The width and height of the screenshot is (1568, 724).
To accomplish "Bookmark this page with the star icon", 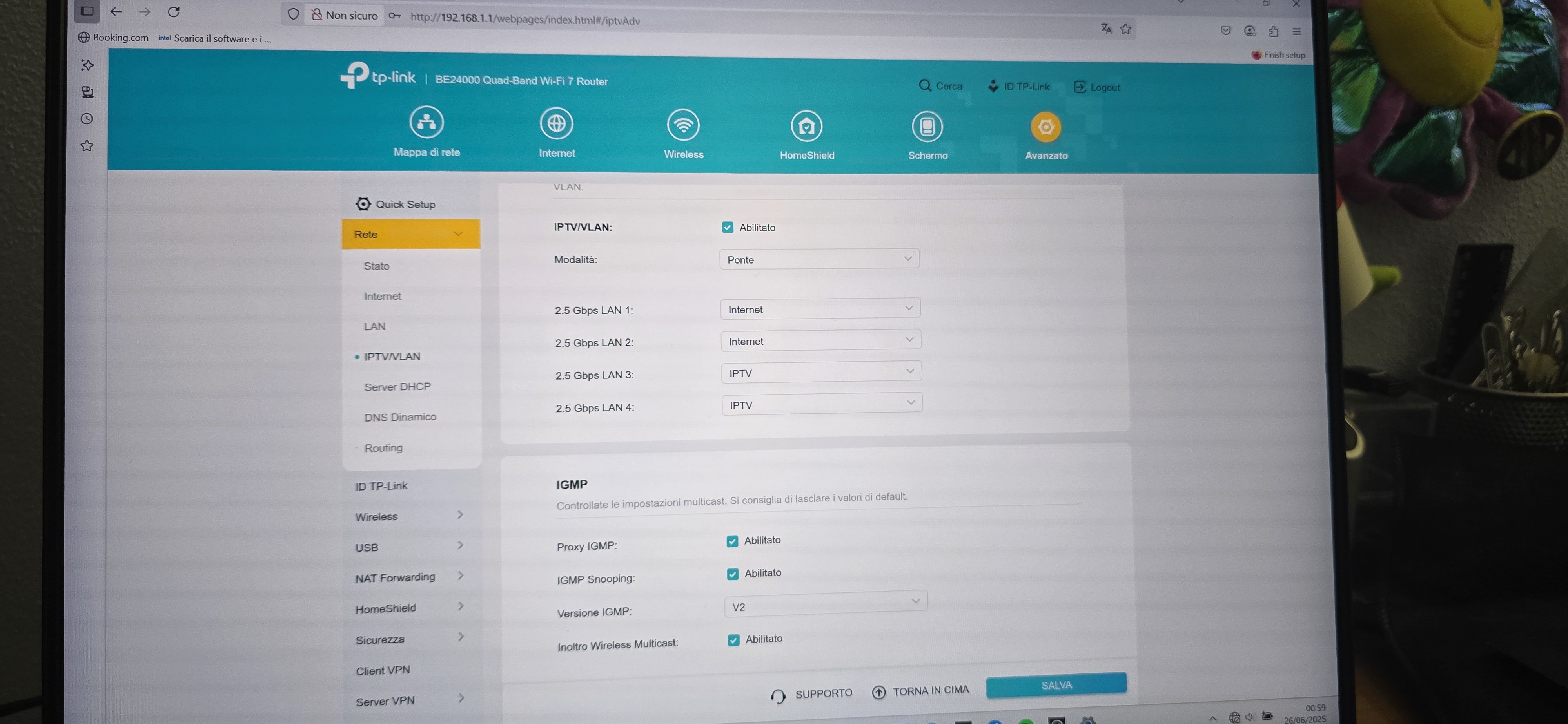I will 1125,29.
